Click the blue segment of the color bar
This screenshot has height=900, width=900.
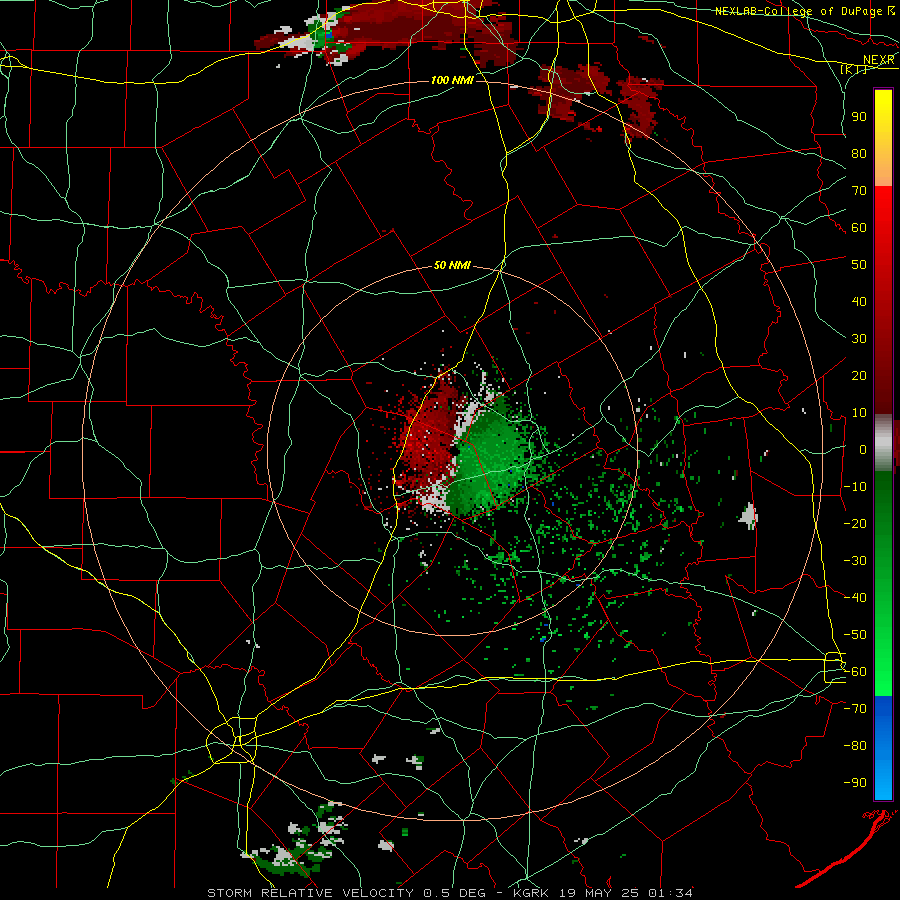tap(883, 747)
